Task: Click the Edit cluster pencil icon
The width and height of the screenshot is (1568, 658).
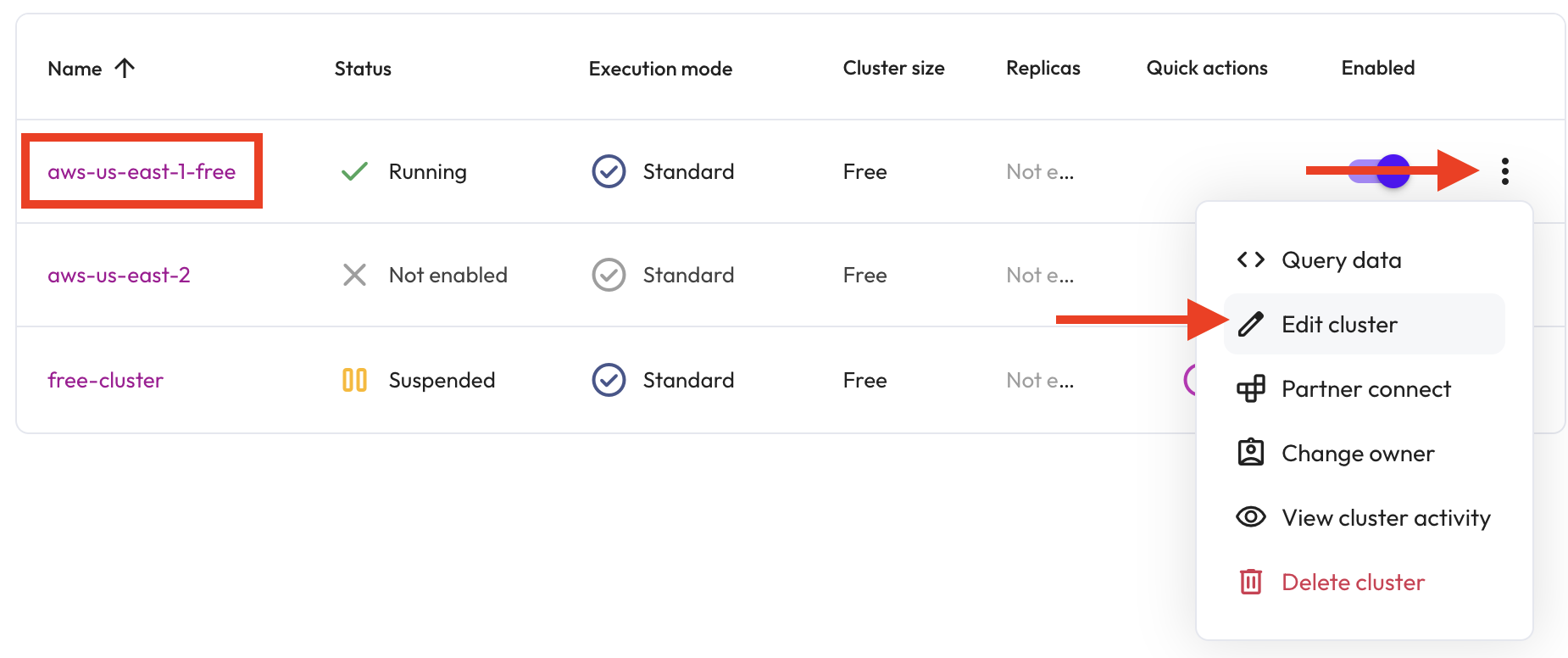Action: [x=1250, y=324]
